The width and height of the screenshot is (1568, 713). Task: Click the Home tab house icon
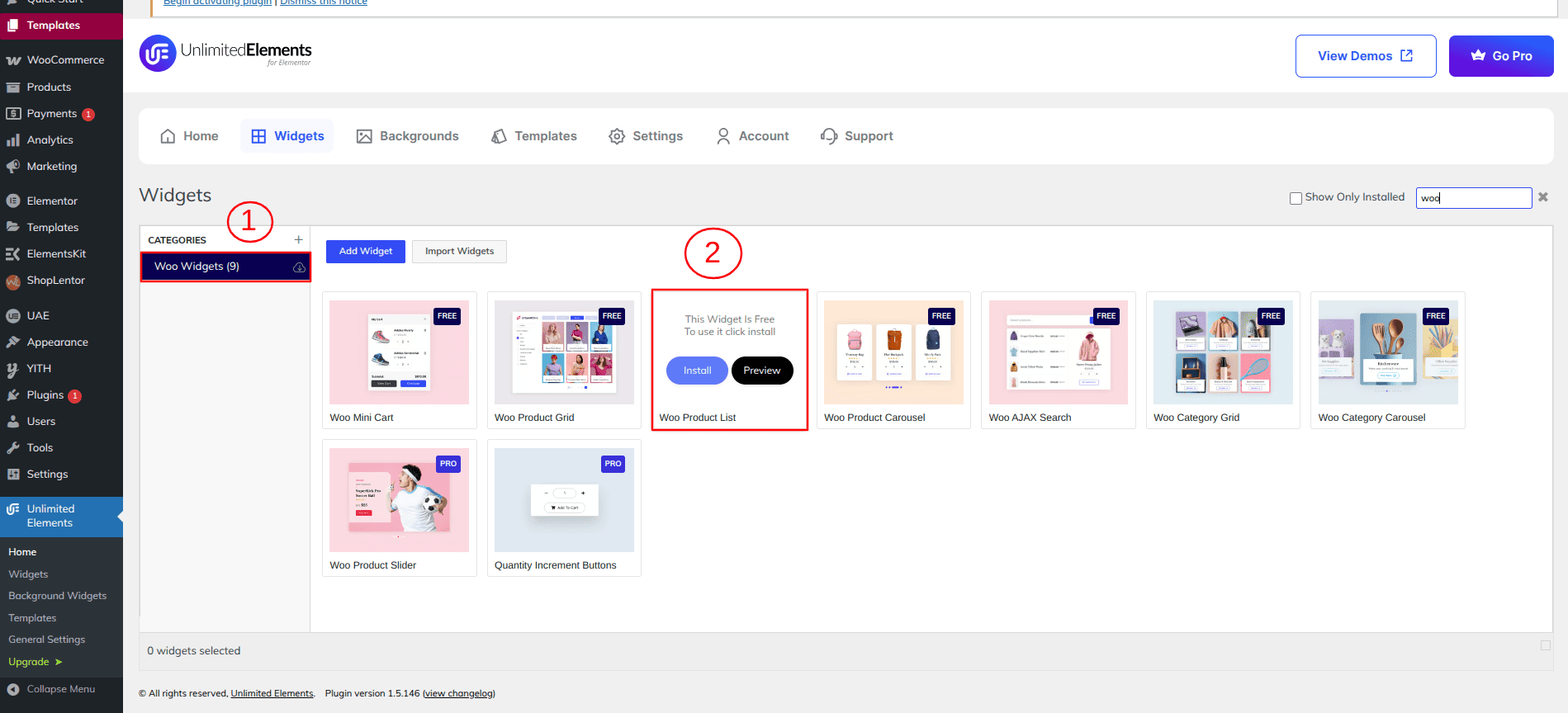pos(168,136)
